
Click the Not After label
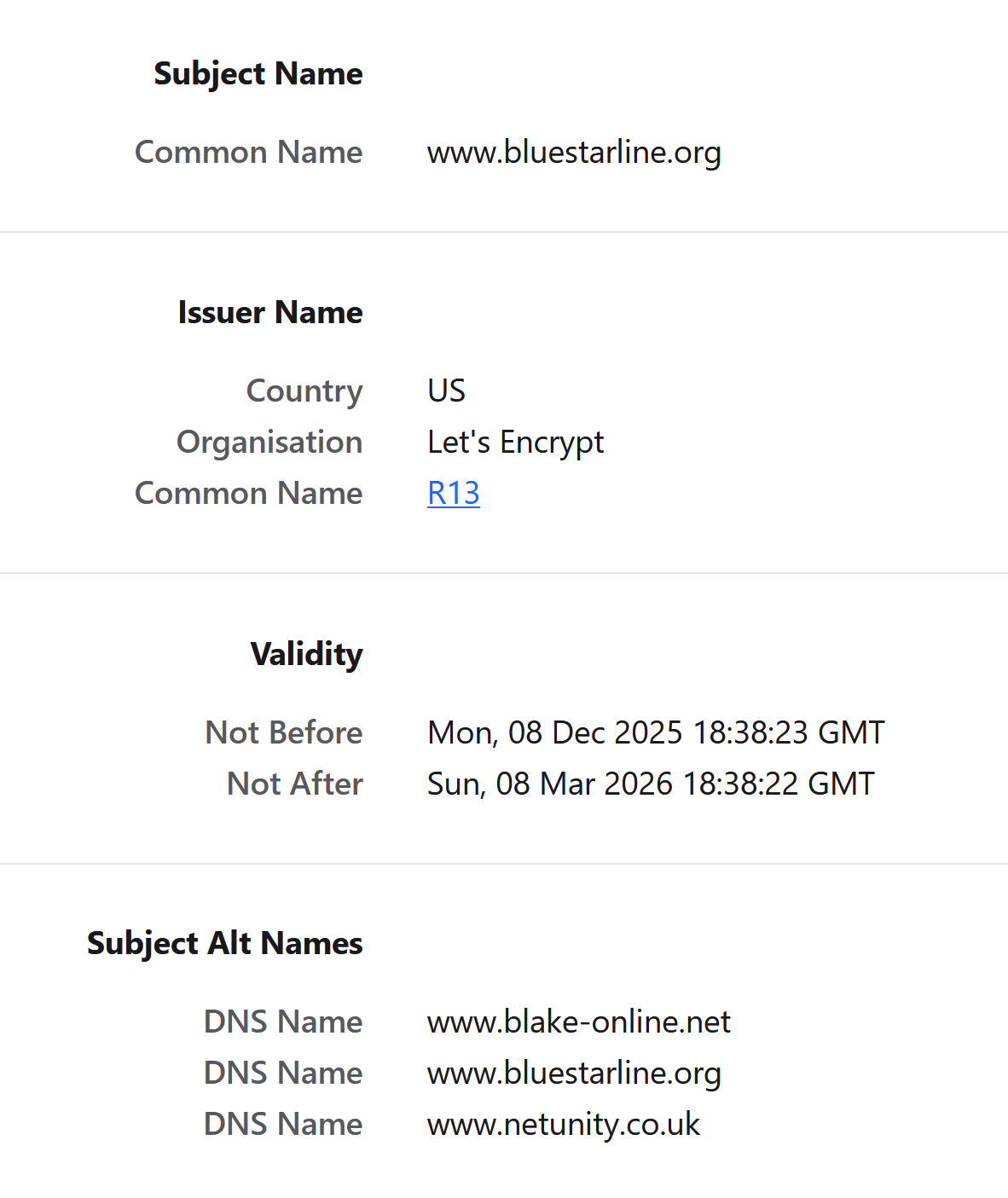(294, 784)
